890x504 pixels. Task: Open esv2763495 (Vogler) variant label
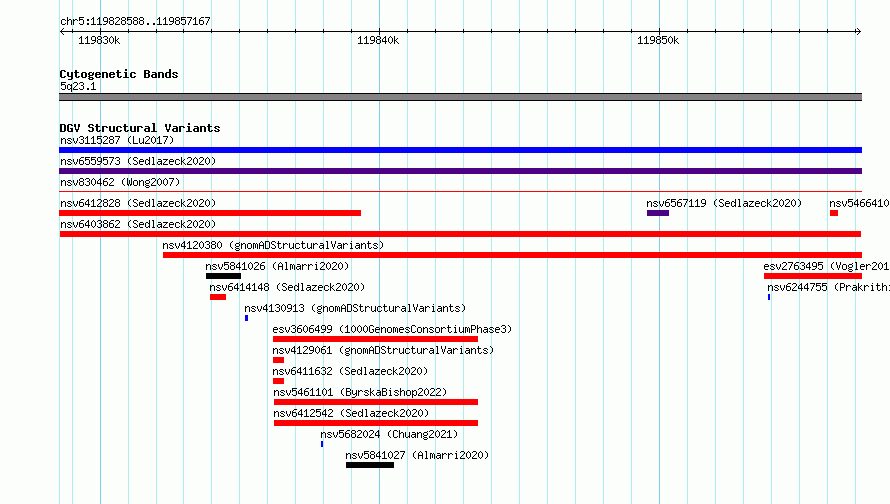point(826,266)
